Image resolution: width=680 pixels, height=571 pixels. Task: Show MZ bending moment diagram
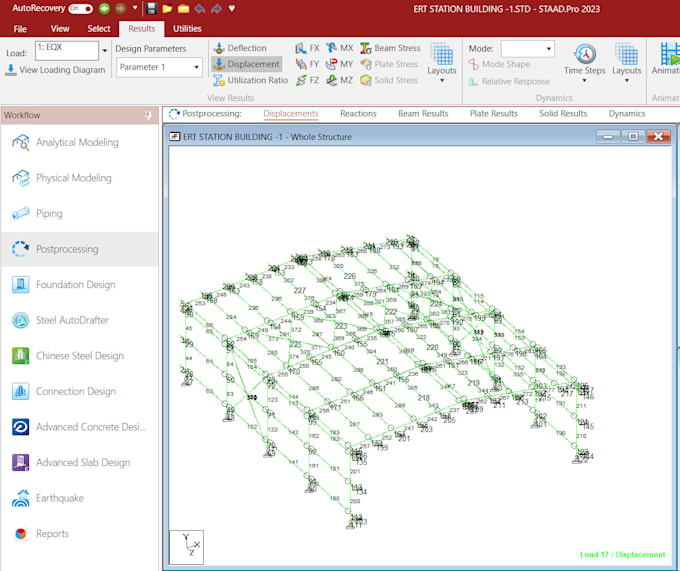click(340, 80)
